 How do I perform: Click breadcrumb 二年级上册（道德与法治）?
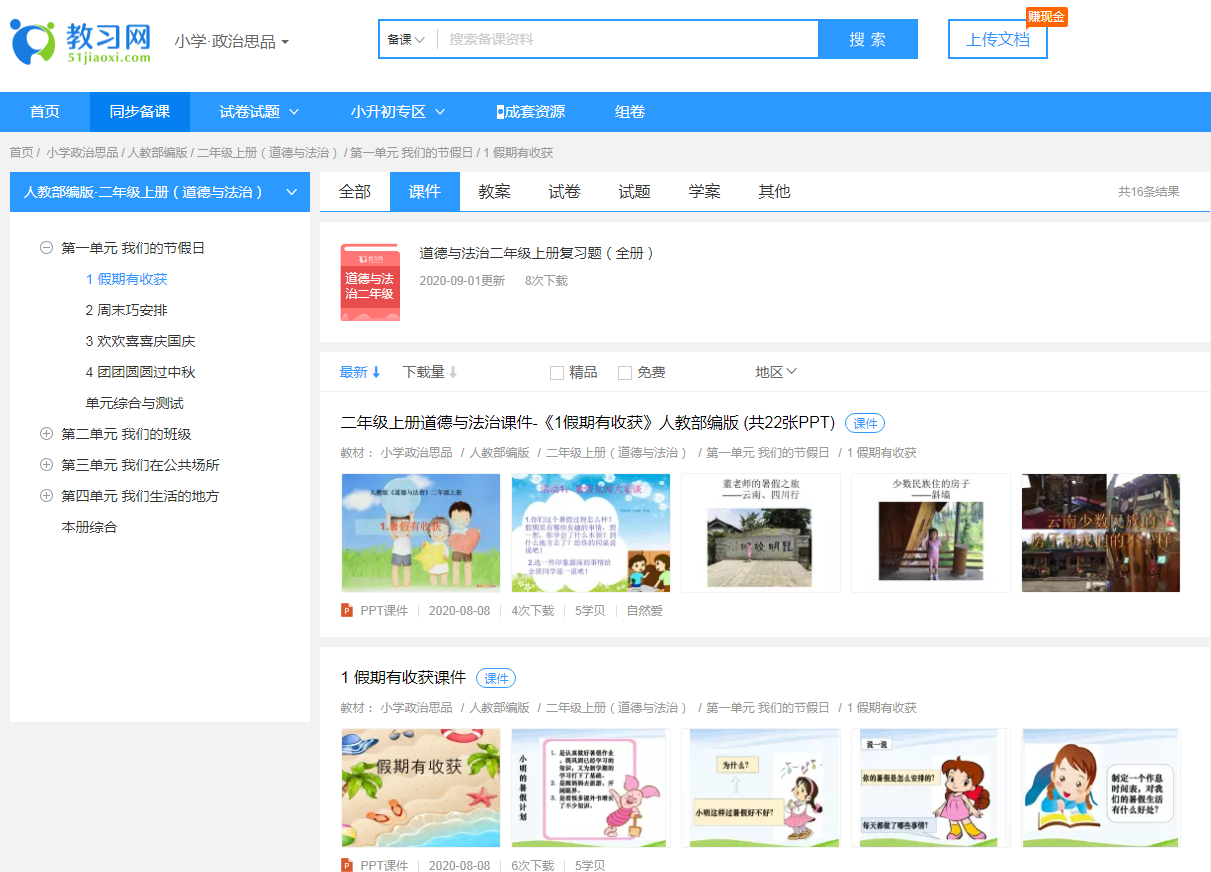(267, 153)
